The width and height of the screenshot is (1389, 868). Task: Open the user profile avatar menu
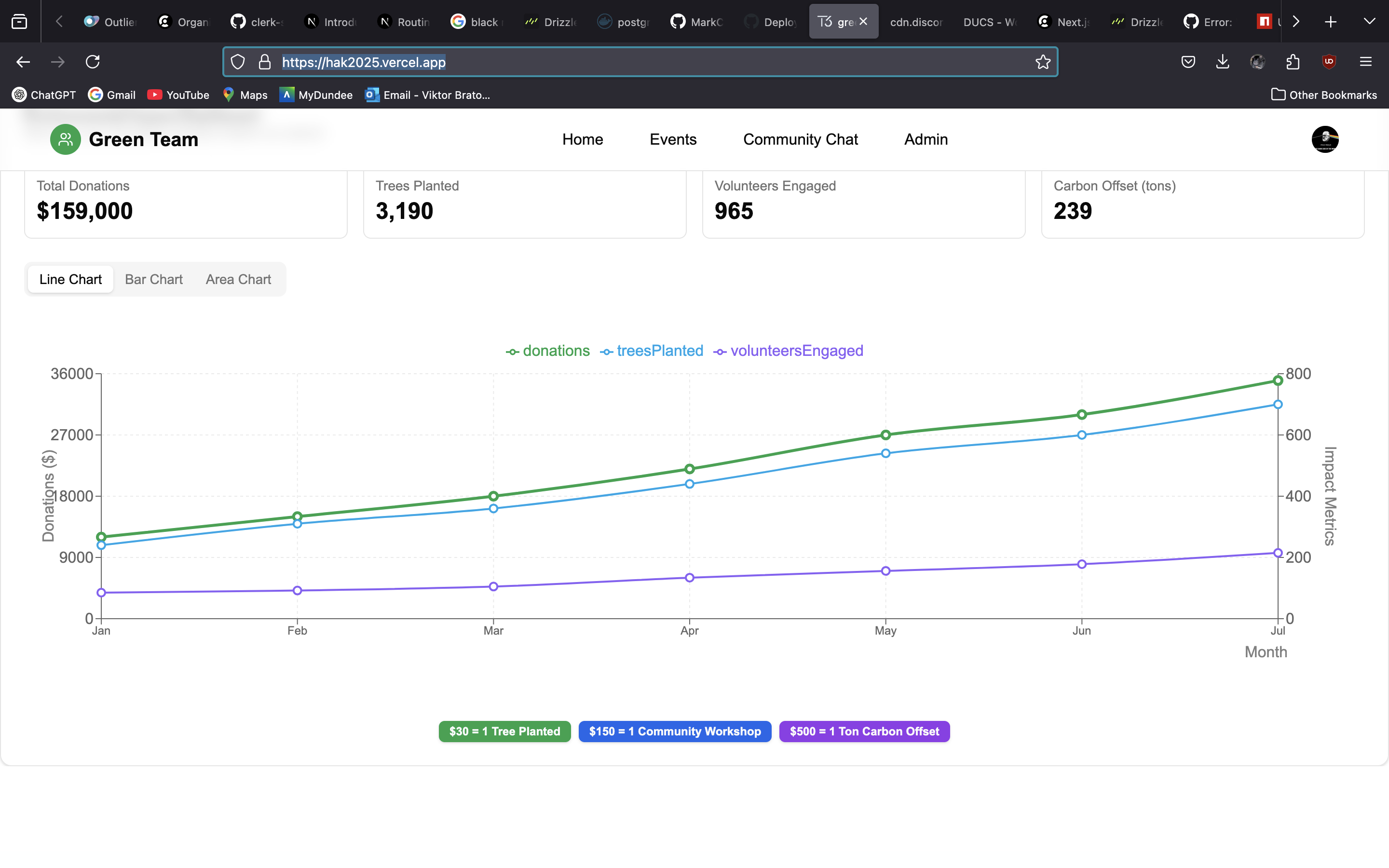pyautogui.click(x=1325, y=139)
